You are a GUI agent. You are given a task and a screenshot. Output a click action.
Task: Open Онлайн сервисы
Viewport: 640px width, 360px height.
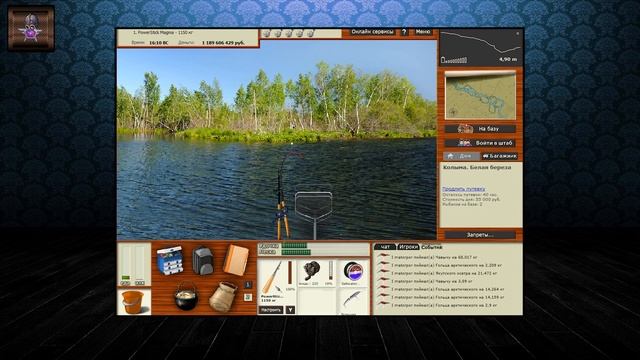coord(372,32)
